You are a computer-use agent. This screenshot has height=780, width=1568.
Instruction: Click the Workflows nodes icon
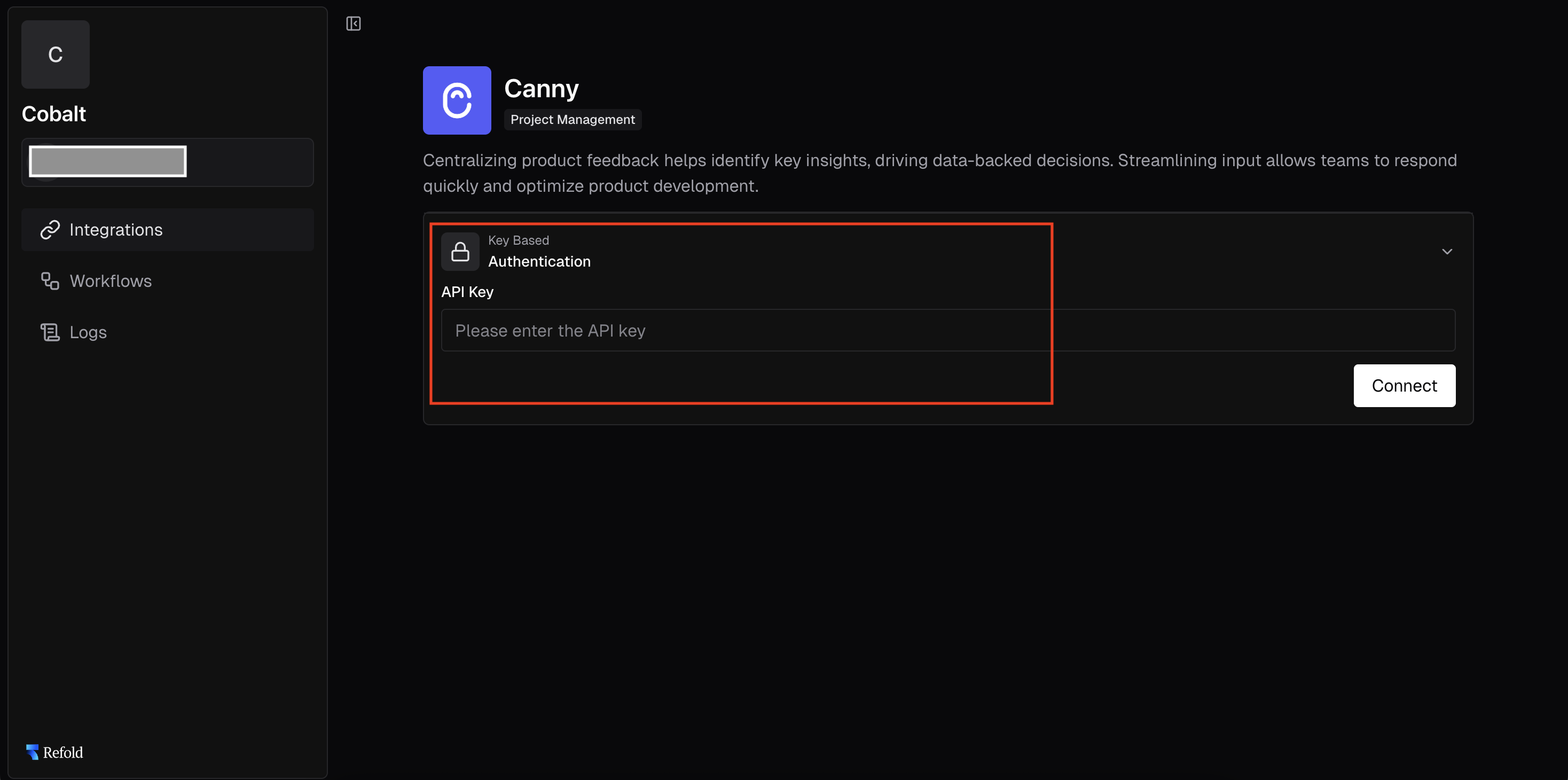pos(50,280)
